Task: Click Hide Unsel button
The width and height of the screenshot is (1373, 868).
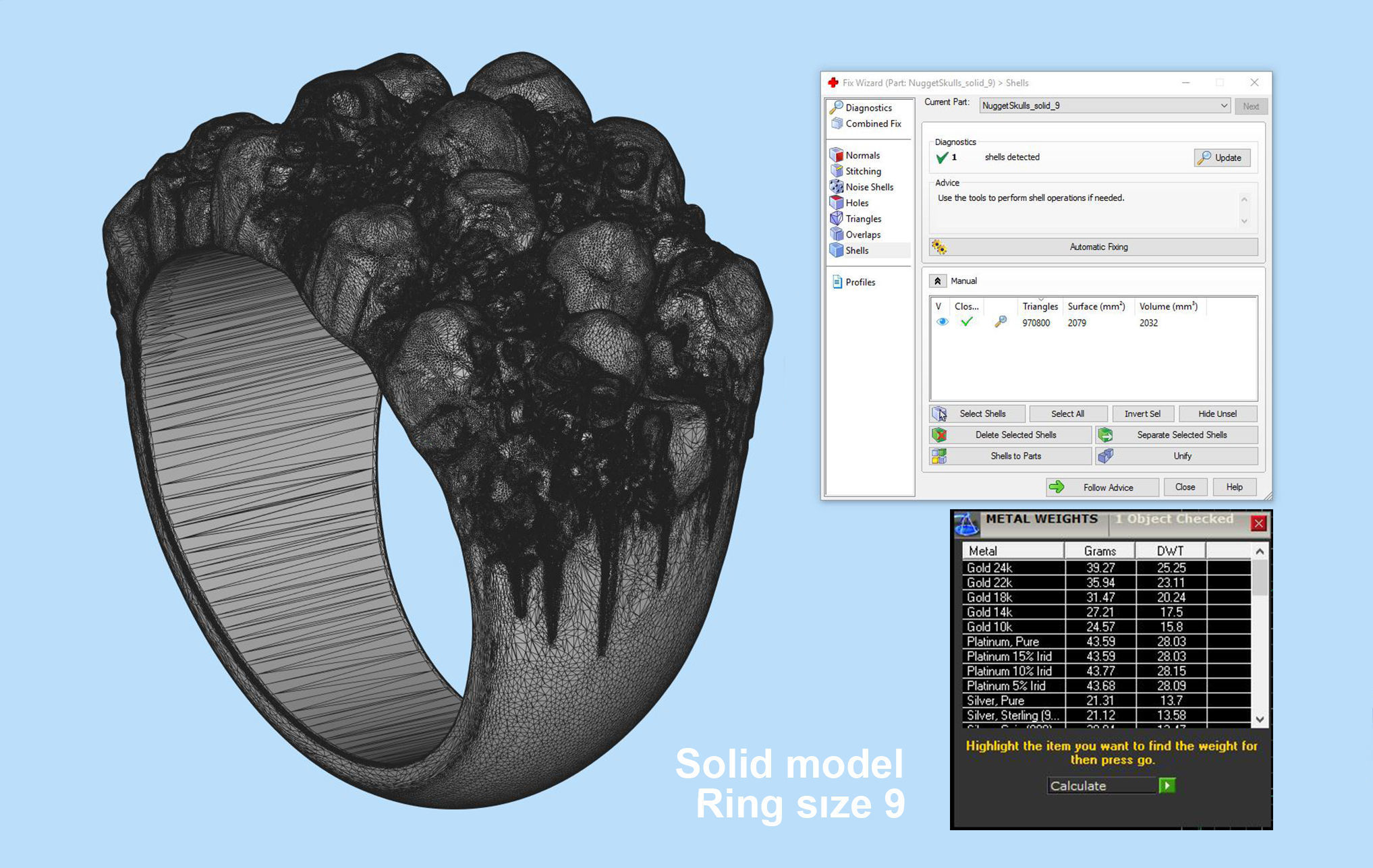Action: click(x=1217, y=413)
